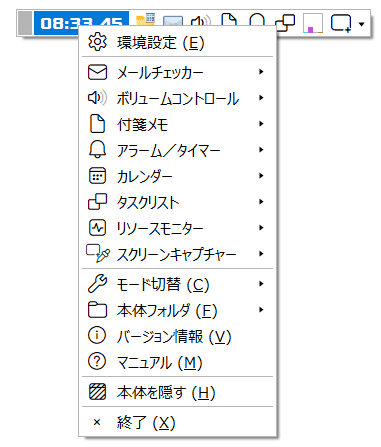Open 環境設定 (E) settings
The image size is (381, 447).
click(177, 42)
